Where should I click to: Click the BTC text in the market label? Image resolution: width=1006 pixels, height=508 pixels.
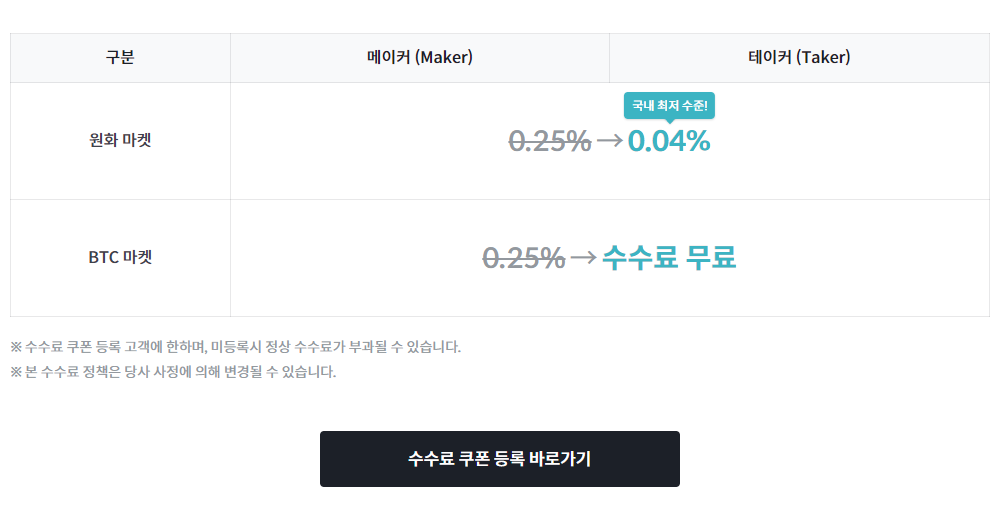[x=103, y=257]
